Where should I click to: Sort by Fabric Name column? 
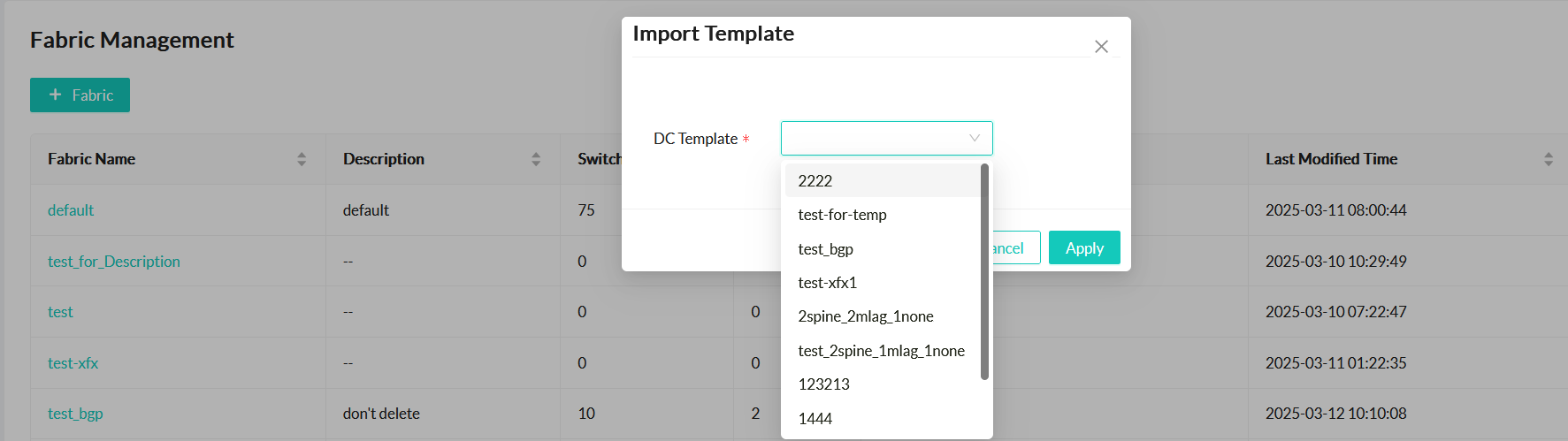pos(302,159)
